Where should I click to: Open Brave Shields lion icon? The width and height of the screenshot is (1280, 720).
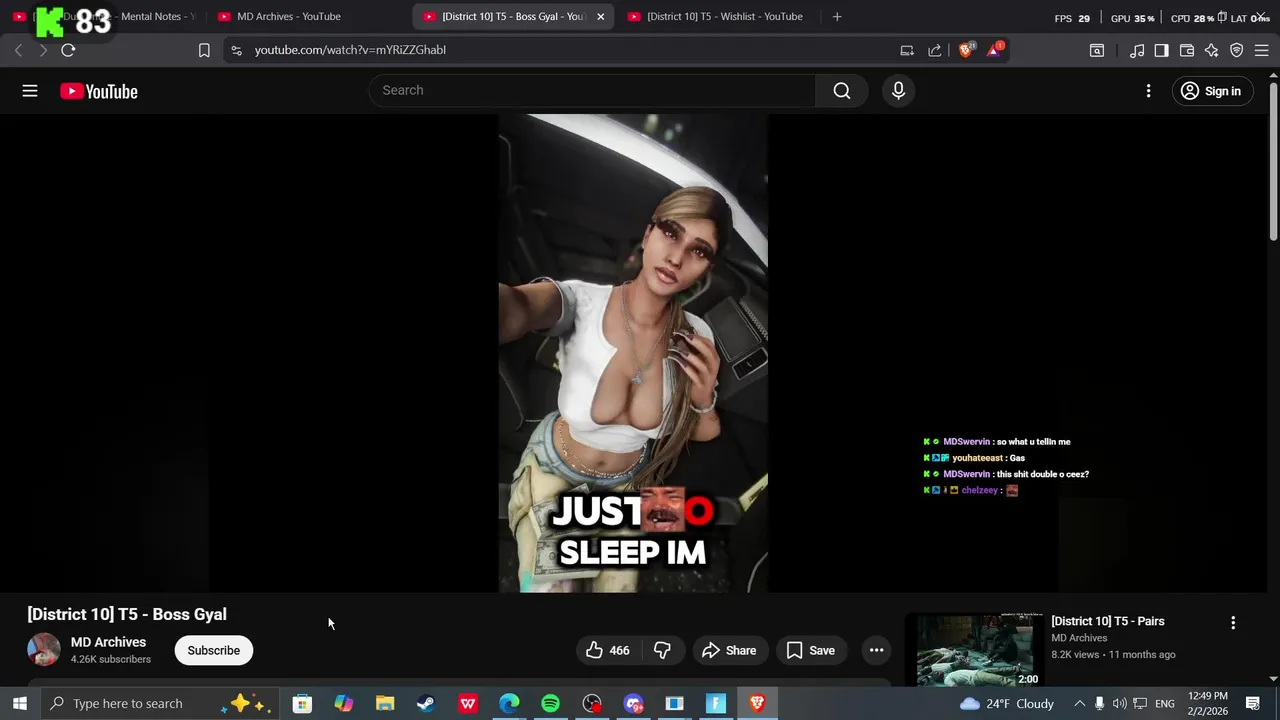966,50
